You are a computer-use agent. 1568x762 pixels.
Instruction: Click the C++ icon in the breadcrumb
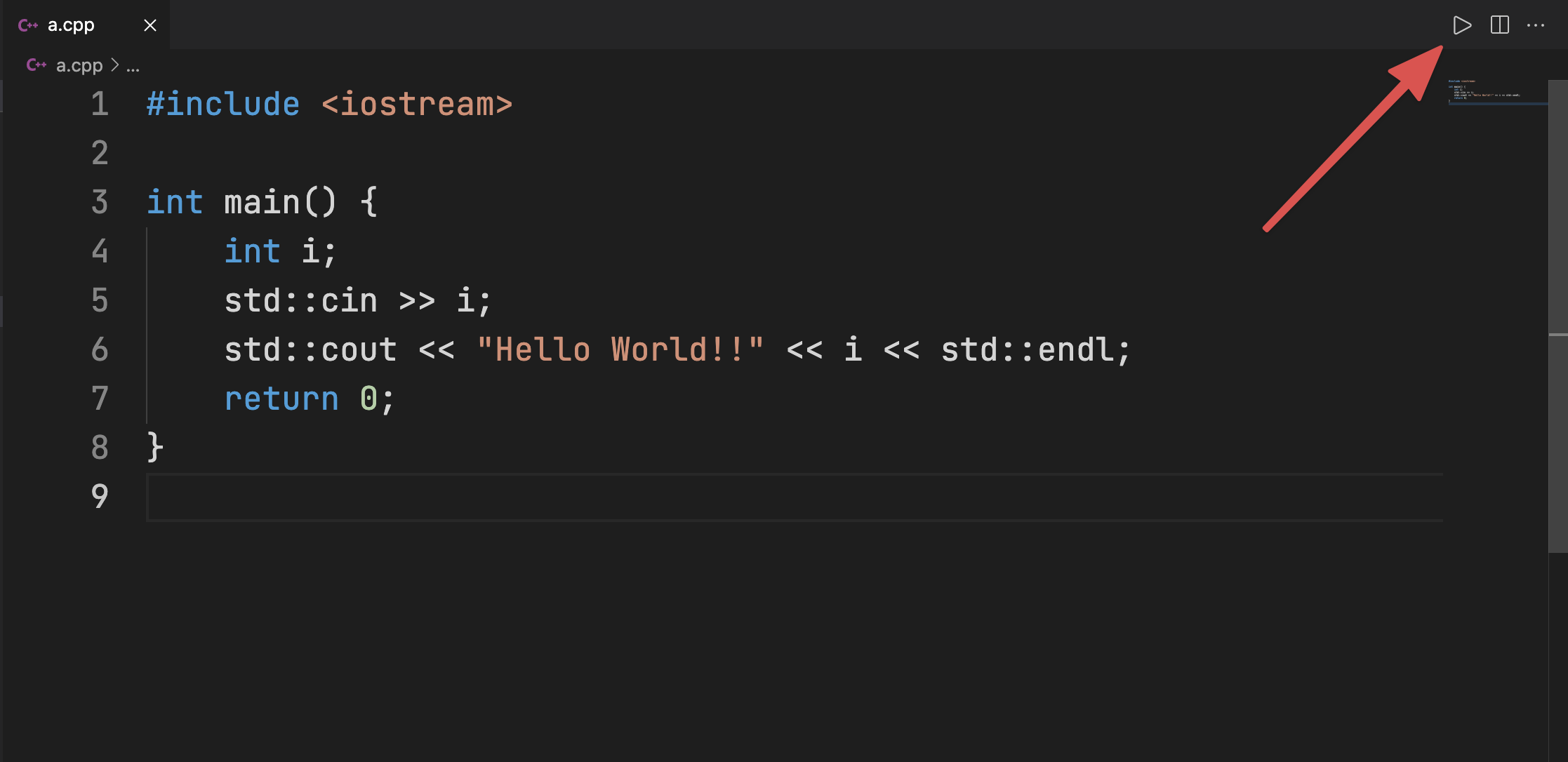click(36, 65)
